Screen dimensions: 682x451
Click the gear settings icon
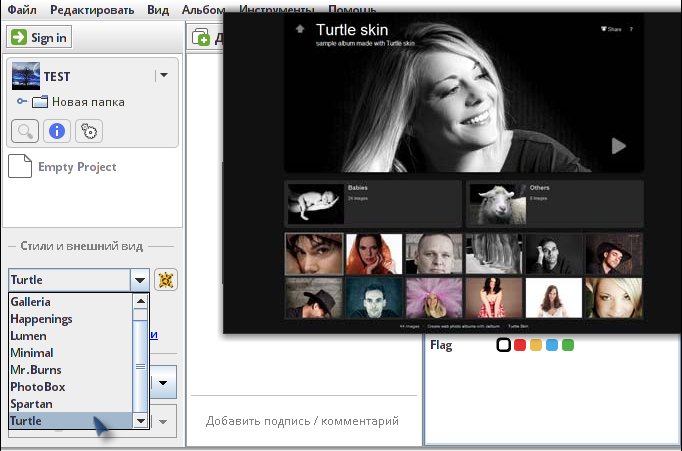[x=89, y=131]
